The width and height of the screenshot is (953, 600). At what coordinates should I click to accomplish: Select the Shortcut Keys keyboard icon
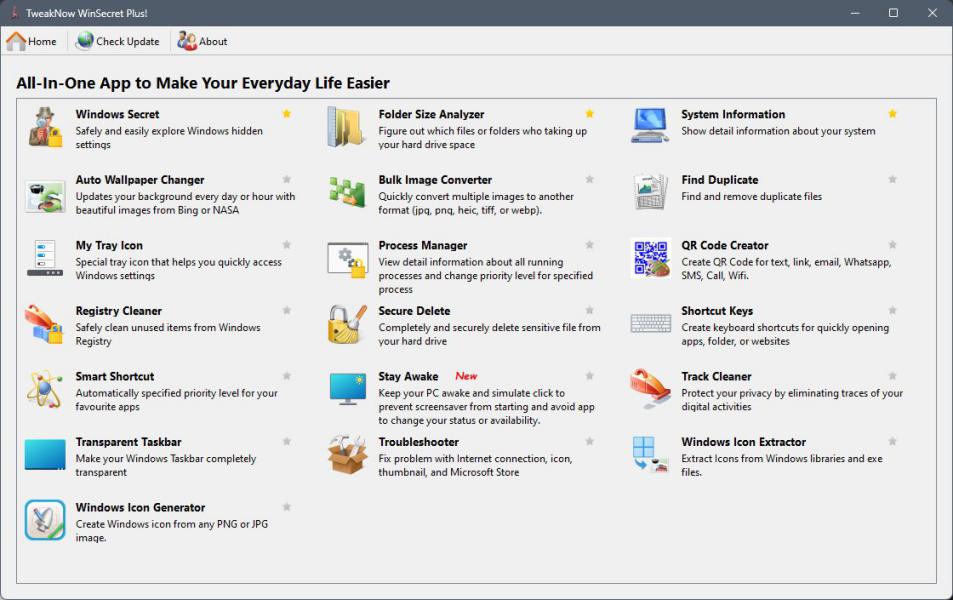(x=650, y=323)
